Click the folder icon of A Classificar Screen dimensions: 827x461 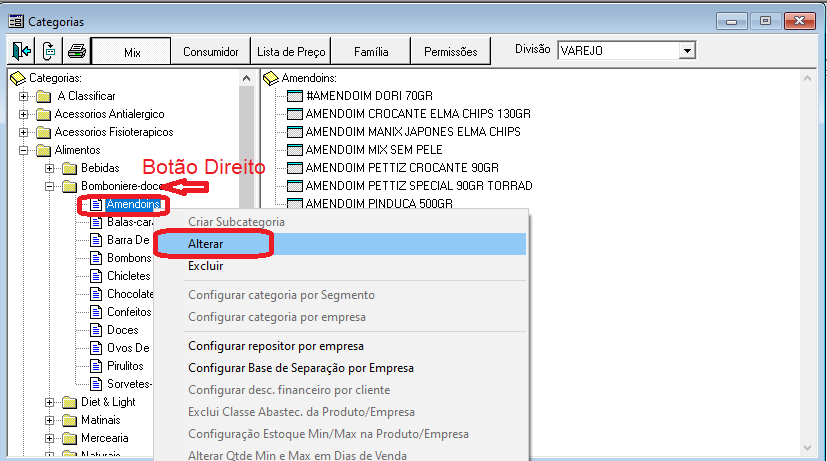44,97
